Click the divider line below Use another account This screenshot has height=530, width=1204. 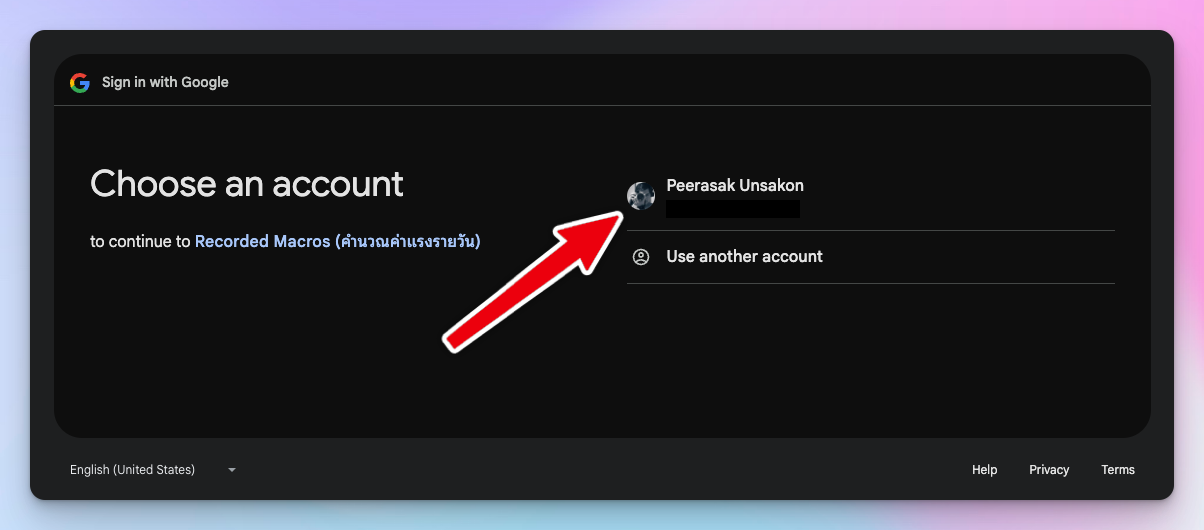(870, 283)
